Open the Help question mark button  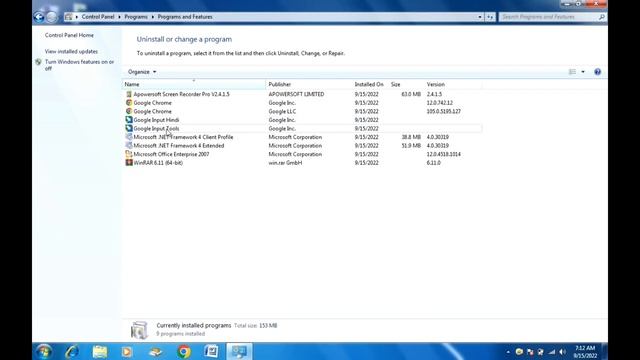[x=597, y=72]
